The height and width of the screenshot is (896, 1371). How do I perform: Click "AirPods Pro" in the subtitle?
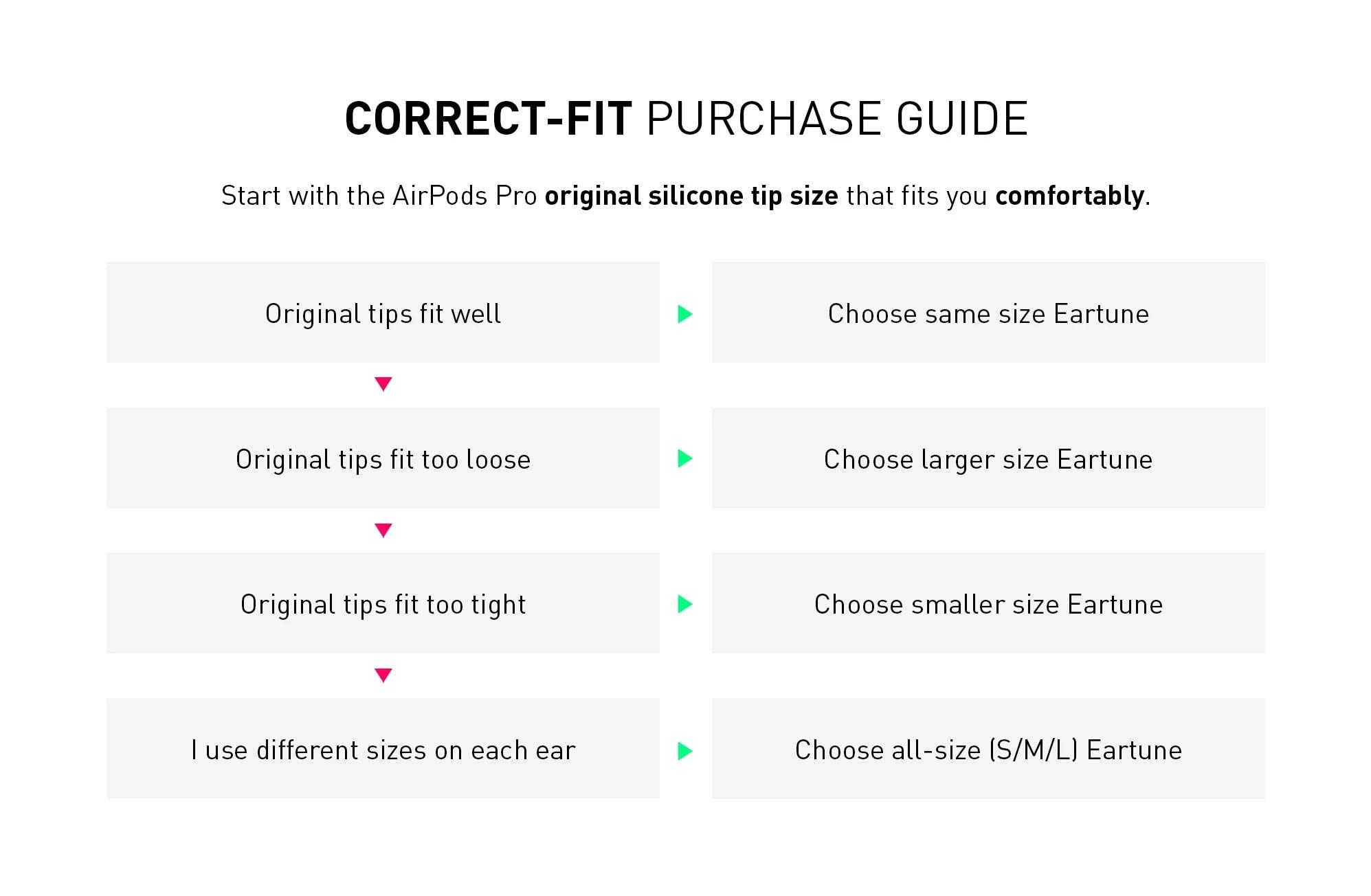(465, 196)
